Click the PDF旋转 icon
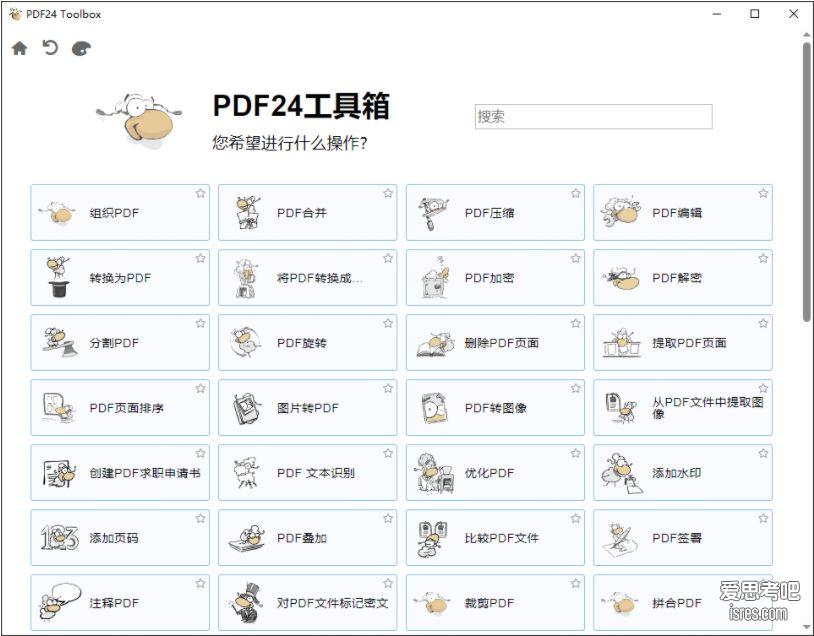Image resolution: width=814 pixels, height=636 pixels. (x=246, y=342)
